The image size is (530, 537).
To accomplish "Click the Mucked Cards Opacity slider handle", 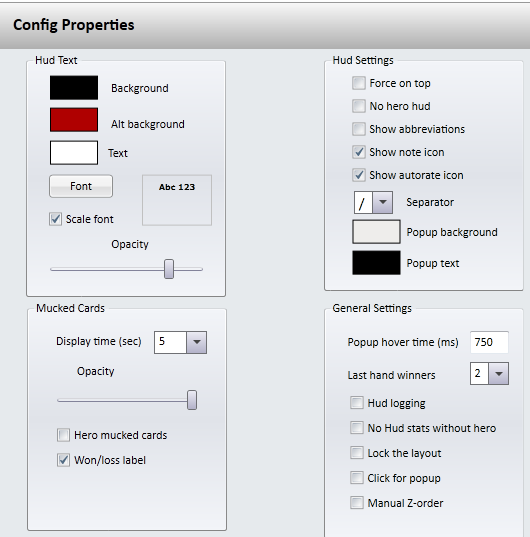I will pos(192,400).
